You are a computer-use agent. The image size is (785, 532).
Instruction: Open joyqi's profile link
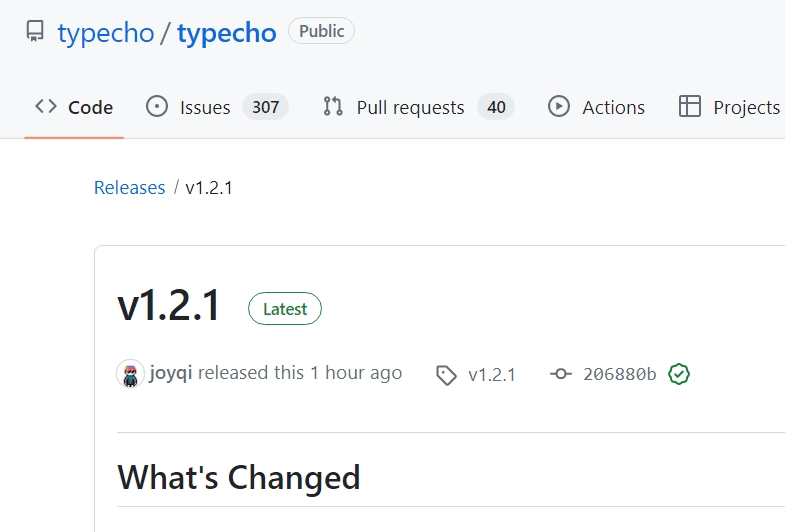[171, 373]
